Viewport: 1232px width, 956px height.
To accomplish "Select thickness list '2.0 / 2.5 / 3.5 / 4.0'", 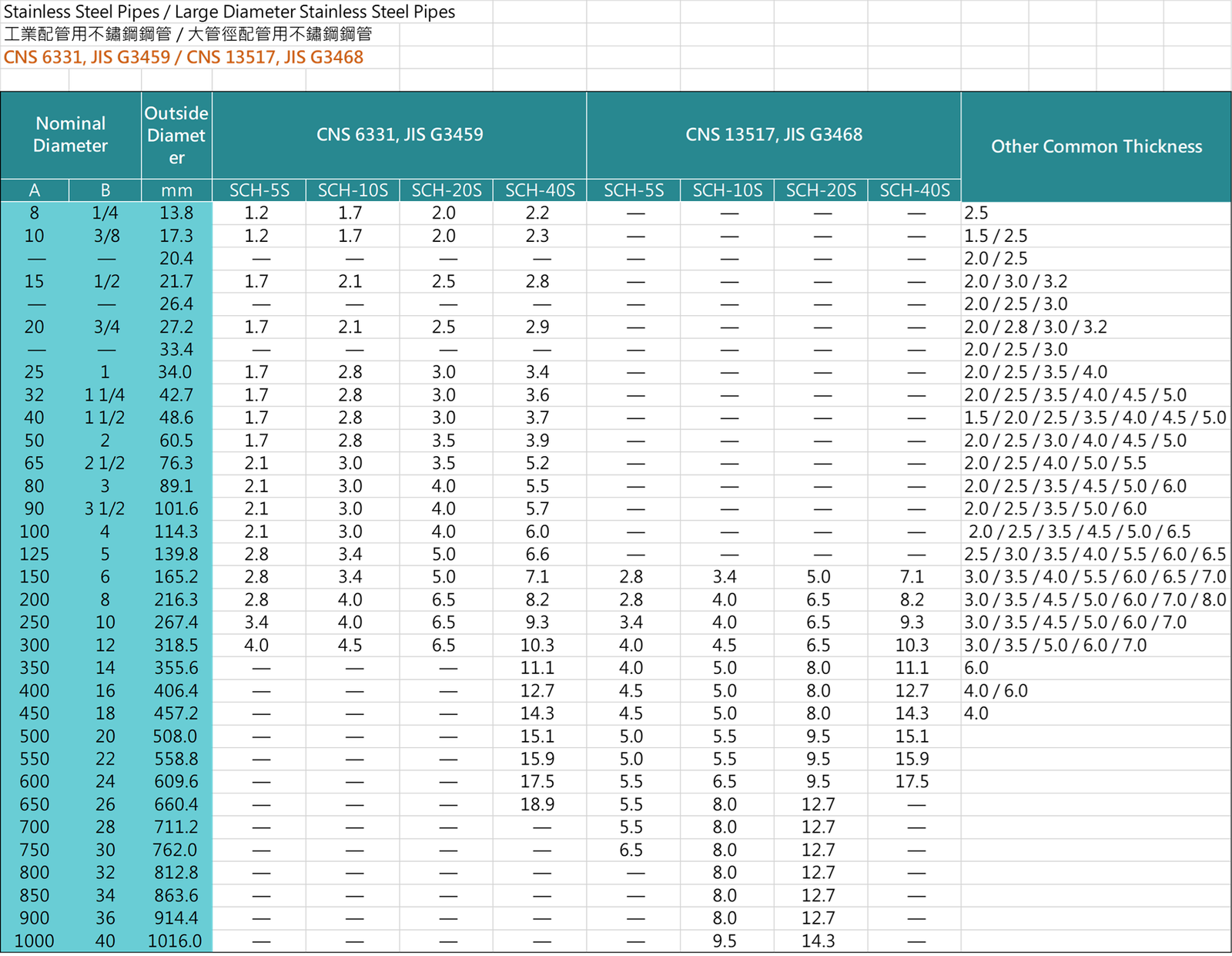I will [1036, 372].
